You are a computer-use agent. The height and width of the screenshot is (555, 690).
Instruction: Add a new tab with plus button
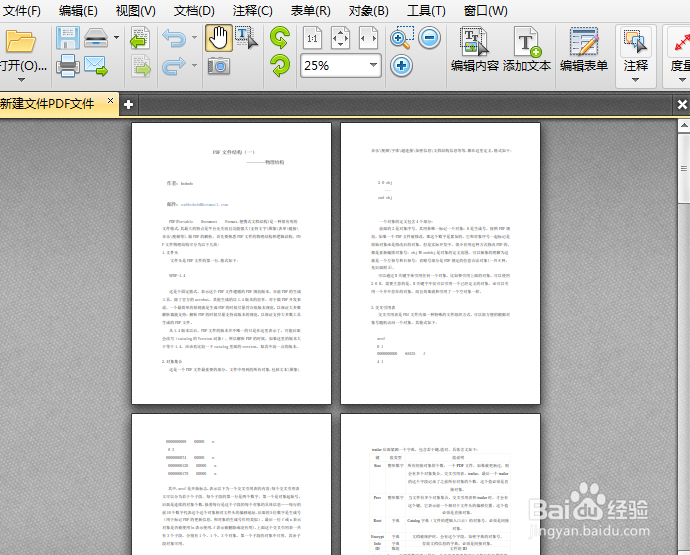pyautogui.click(x=128, y=105)
